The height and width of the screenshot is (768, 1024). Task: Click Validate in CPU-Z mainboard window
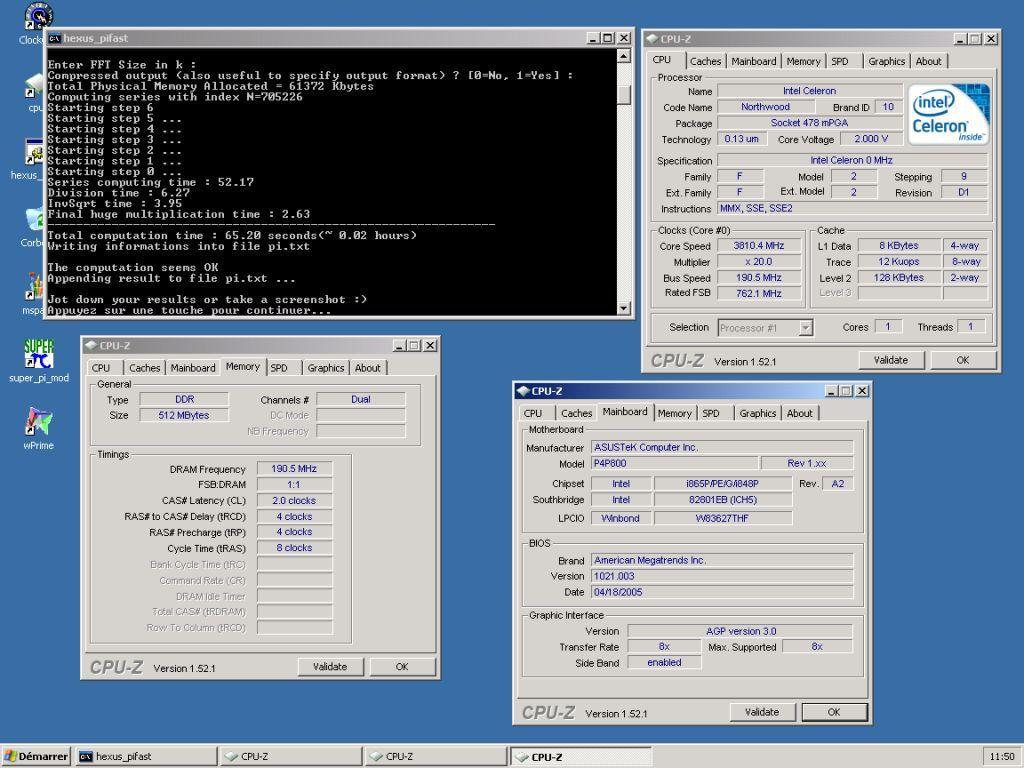click(762, 712)
